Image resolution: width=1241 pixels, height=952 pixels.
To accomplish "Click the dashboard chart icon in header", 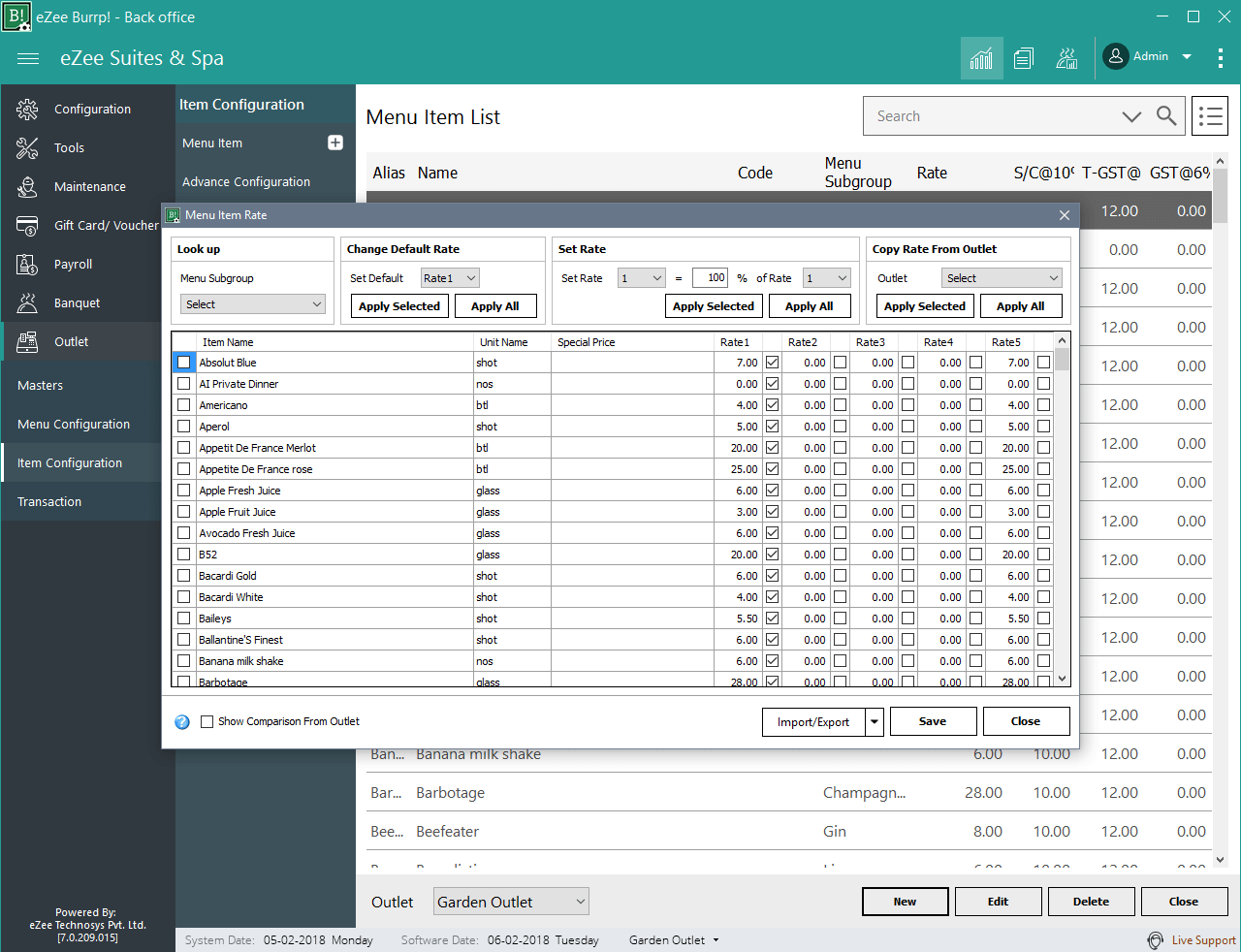I will (x=981, y=58).
